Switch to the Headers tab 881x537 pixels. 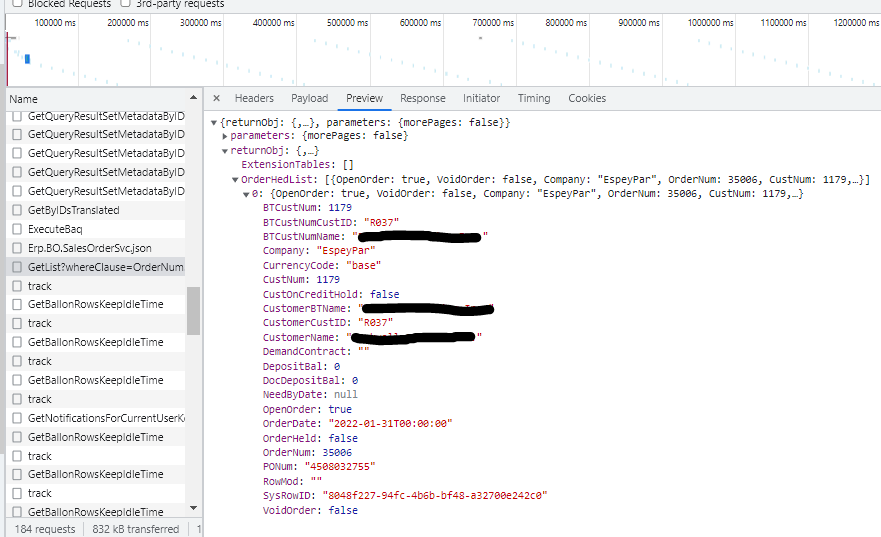(254, 98)
